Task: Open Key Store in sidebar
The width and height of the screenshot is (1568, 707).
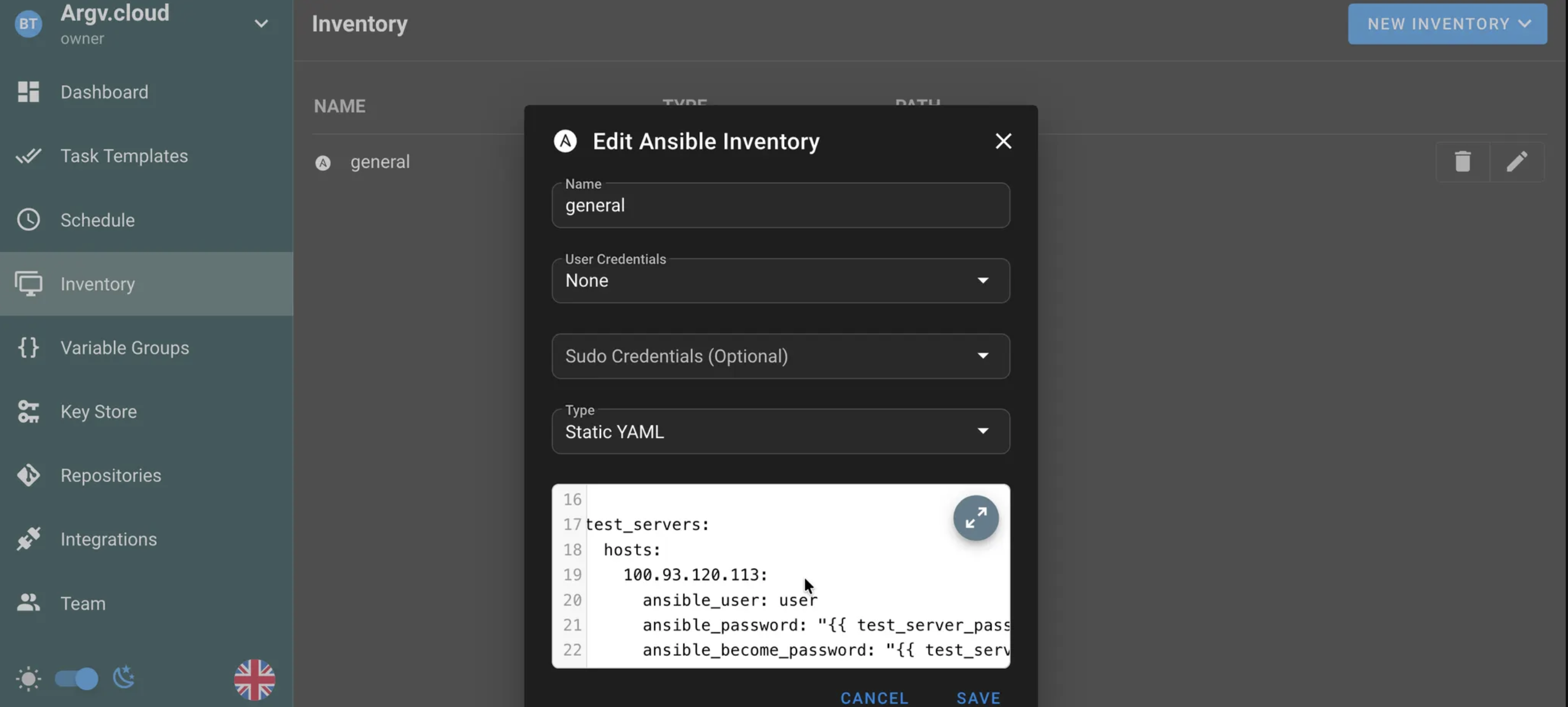Action: pyautogui.click(x=98, y=412)
